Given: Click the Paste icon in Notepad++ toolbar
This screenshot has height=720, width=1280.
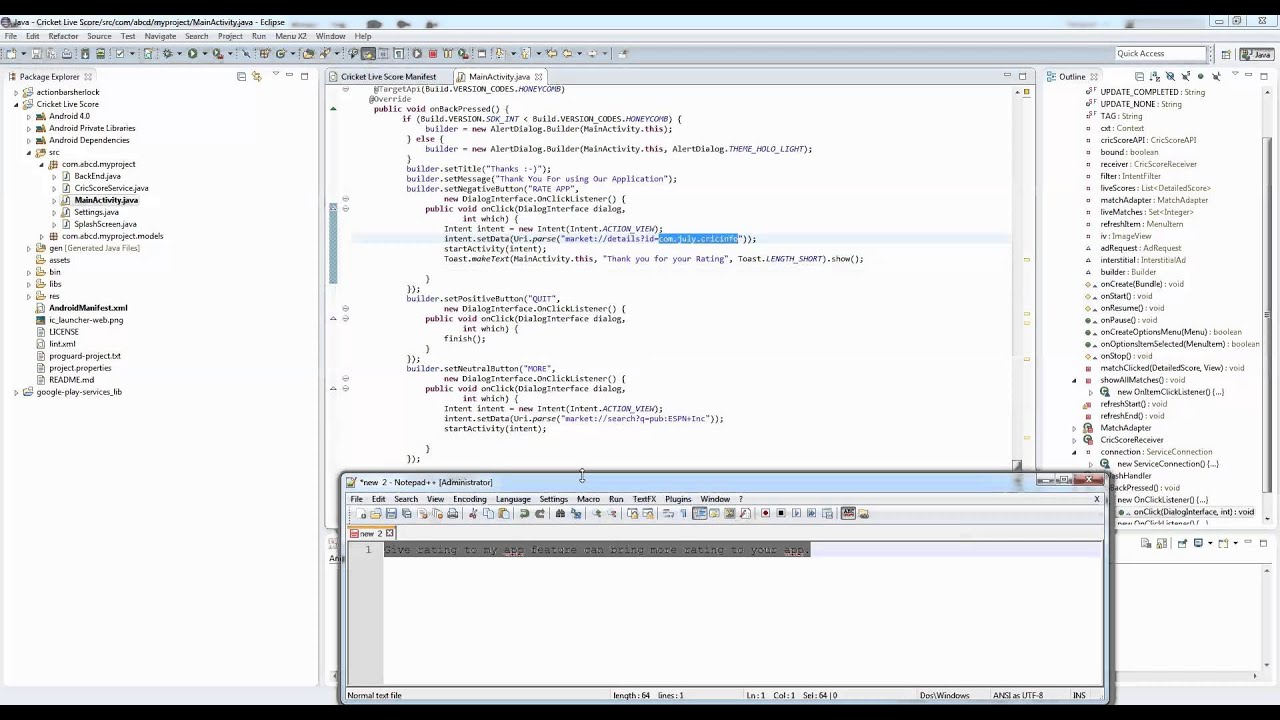Looking at the screenshot, I should [x=504, y=514].
